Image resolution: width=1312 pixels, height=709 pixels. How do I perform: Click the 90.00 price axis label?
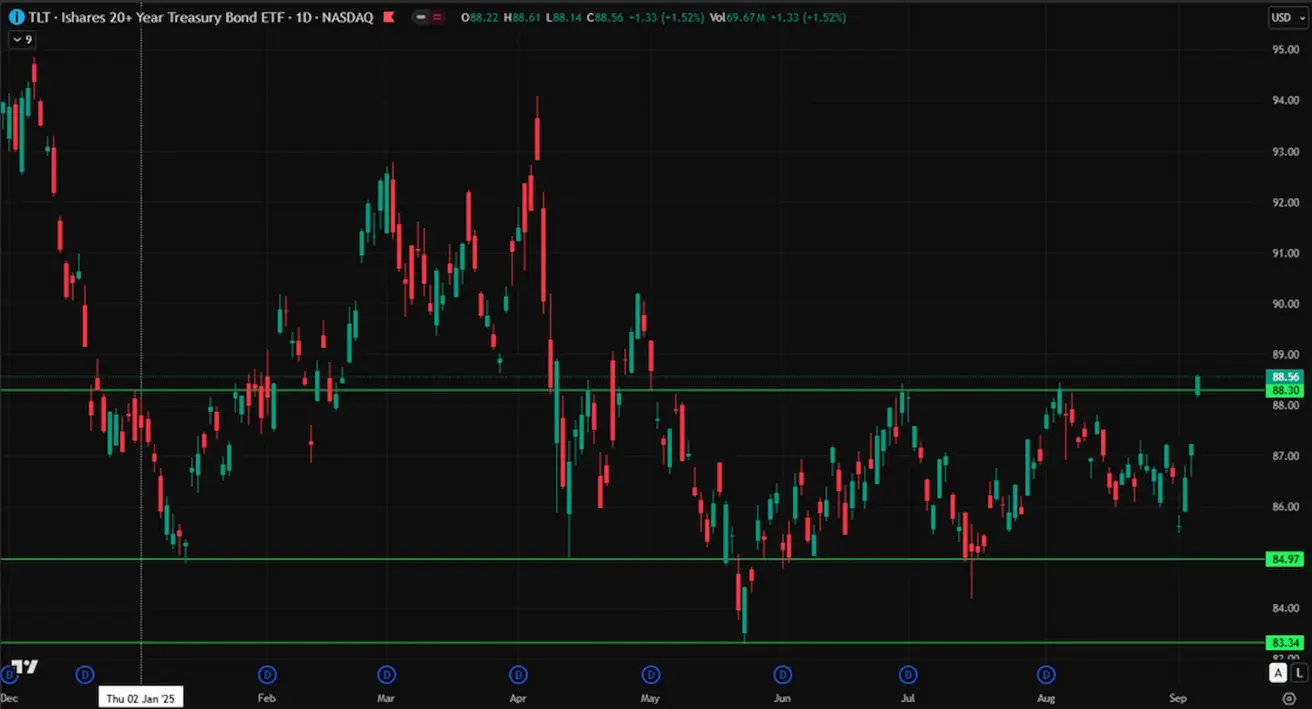coord(1285,304)
